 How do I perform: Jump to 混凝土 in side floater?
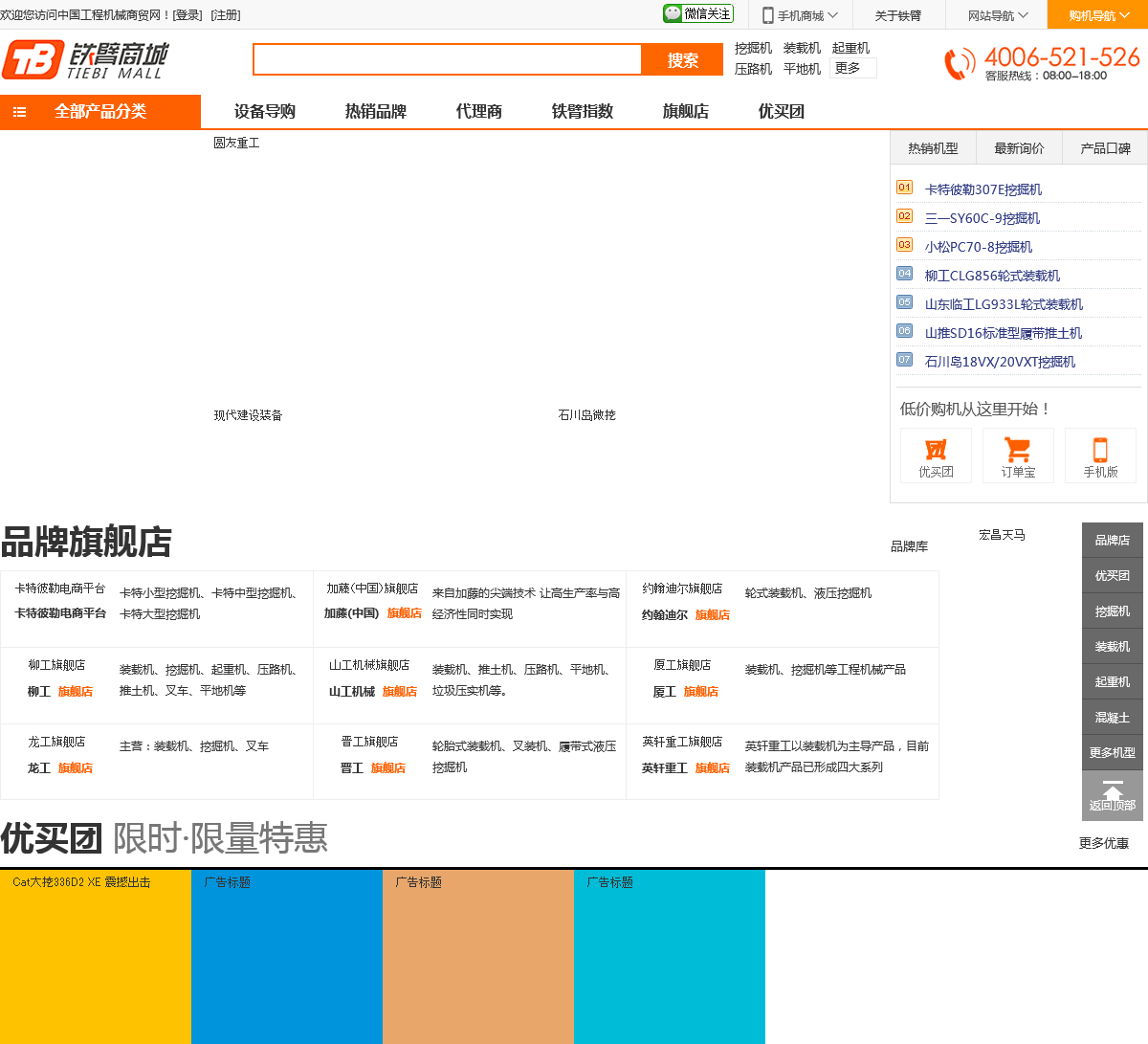pyautogui.click(x=1113, y=717)
